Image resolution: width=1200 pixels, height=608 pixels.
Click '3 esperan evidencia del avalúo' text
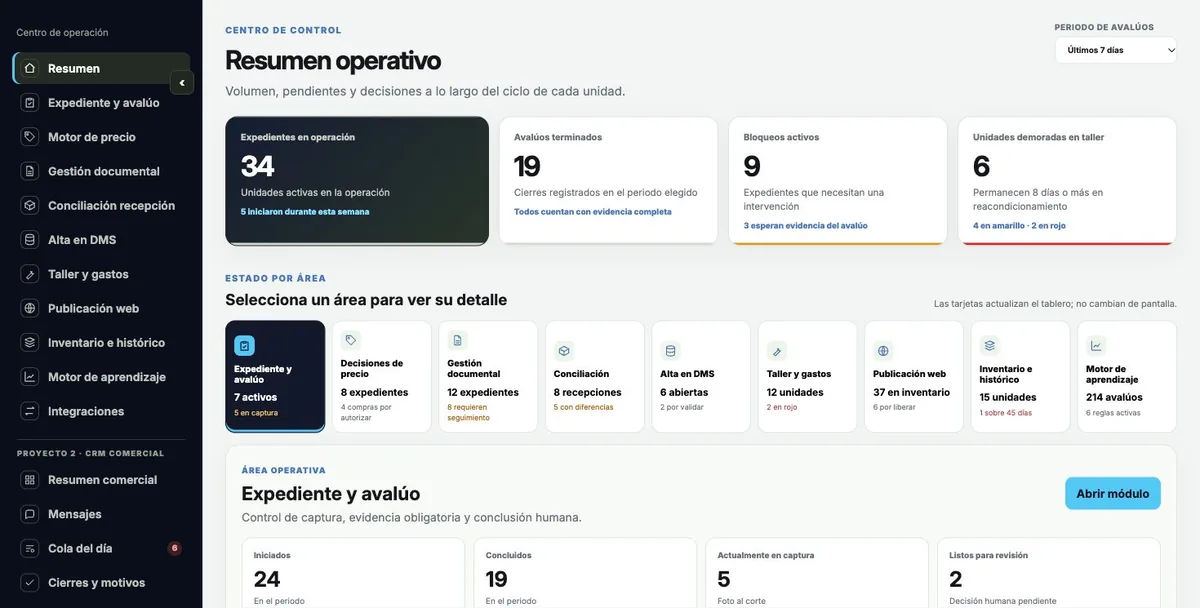tap(806, 226)
